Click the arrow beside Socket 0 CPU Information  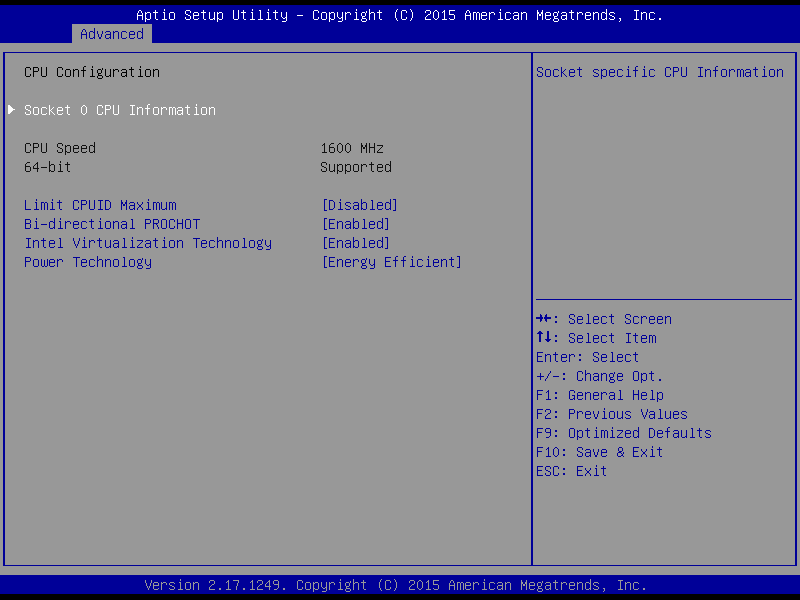(x=11, y=110)
